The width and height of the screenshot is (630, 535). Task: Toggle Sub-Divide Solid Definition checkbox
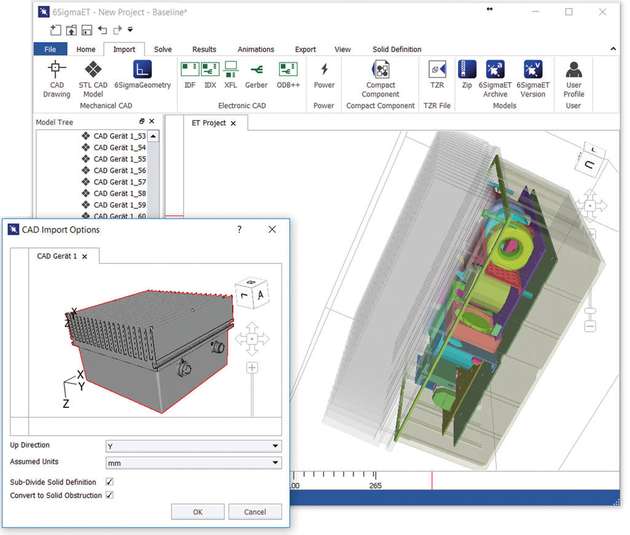[109, 482]
